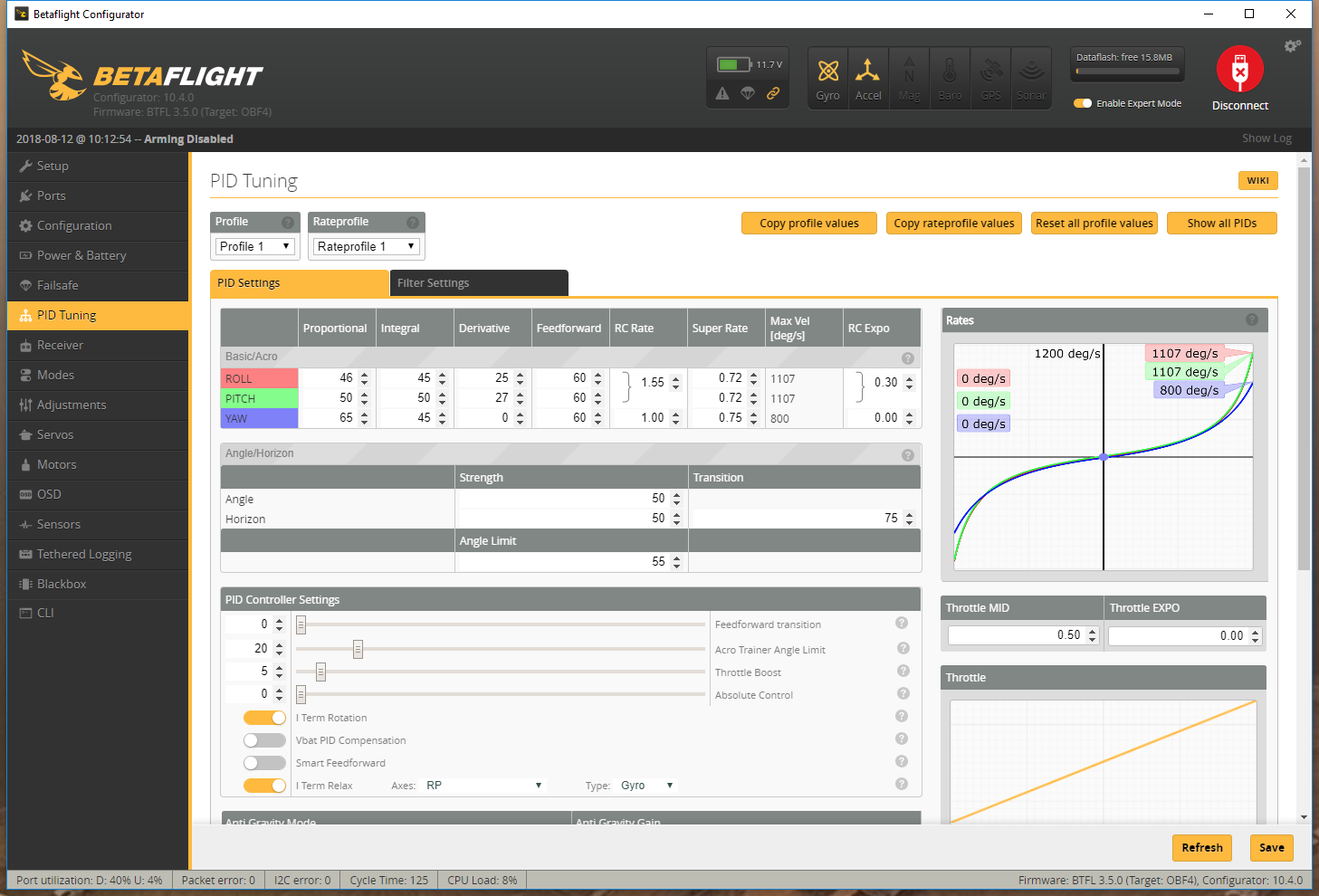Viewport: 1319px width, 896px height.
Task: Toggle Vbat PID Compensation switch
Action: pyautogui.click(x=264, y=740)
